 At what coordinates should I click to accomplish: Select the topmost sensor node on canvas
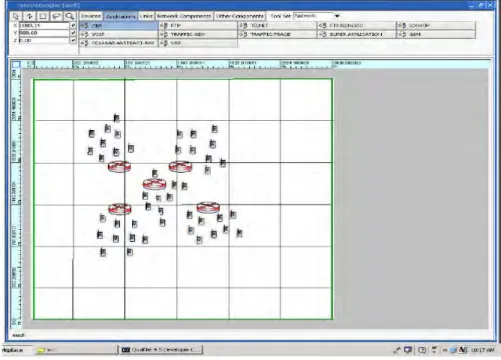click(116, 118)
